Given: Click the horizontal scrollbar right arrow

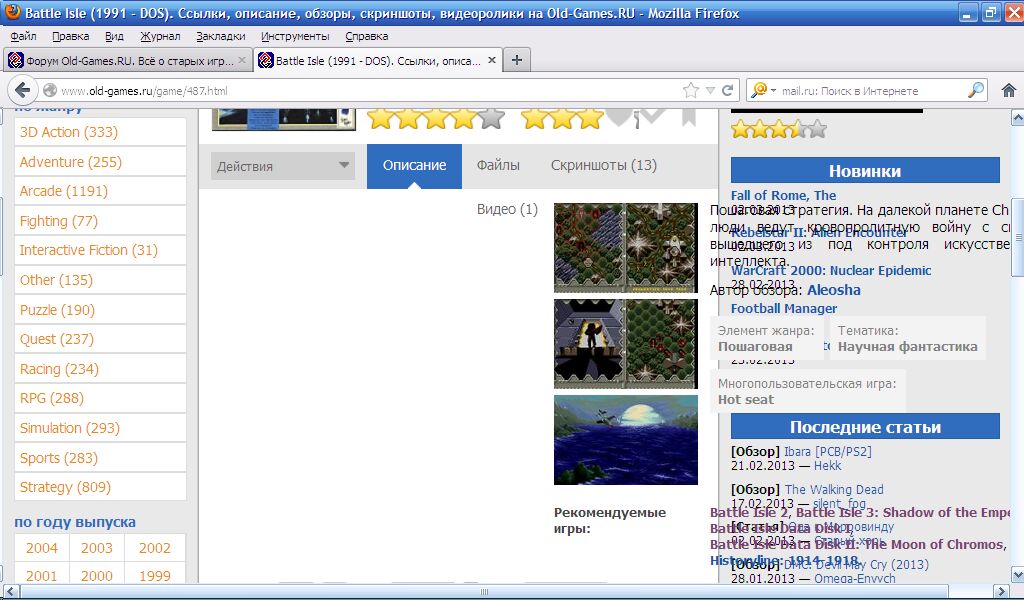Looking at the screenshot, I should coord(1002,592).
